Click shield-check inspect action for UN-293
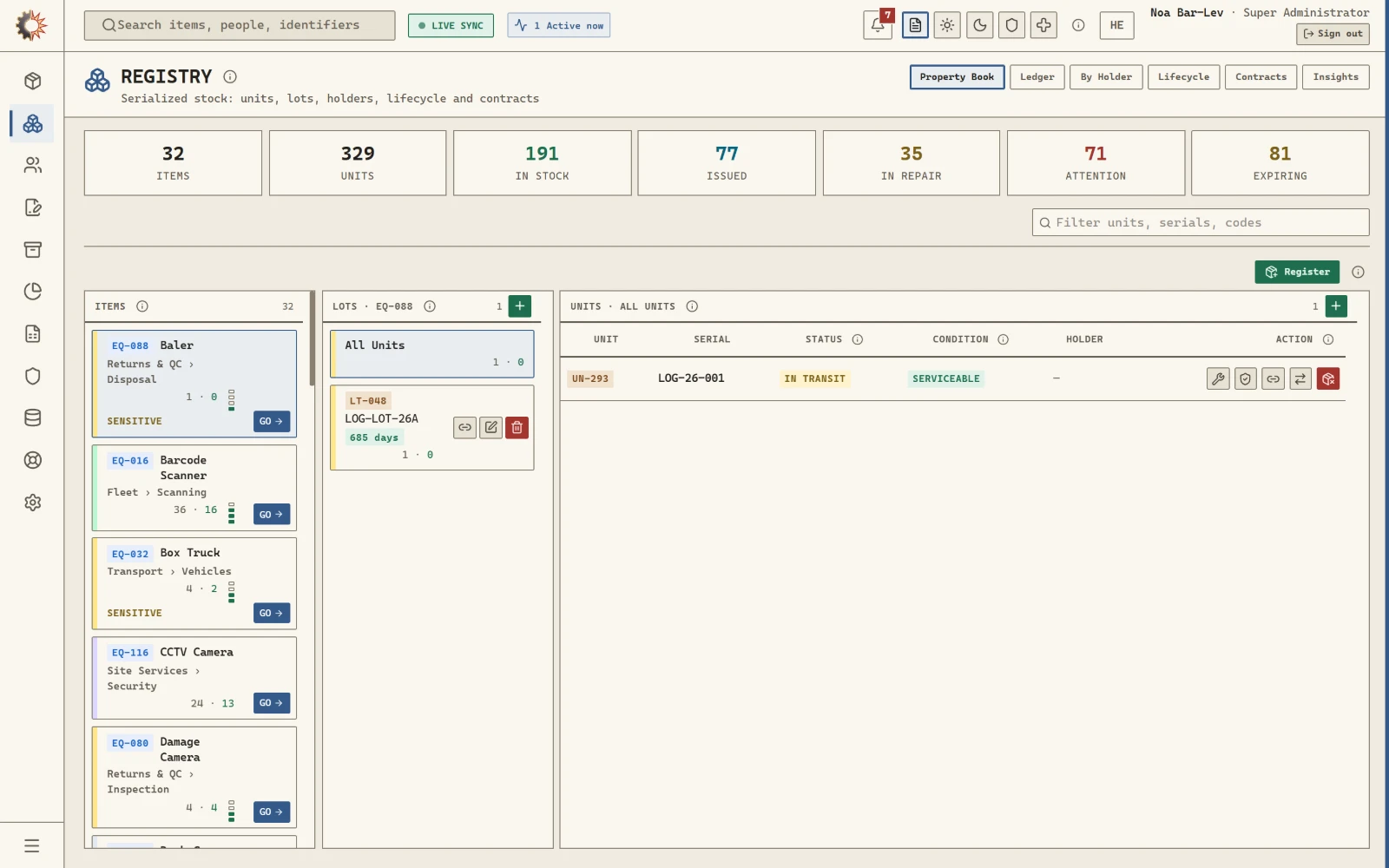 click(1246, 378)
